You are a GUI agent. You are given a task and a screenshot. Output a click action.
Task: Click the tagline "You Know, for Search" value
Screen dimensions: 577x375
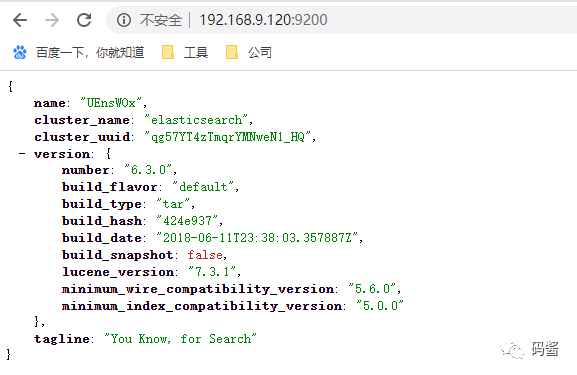[180, 339]
